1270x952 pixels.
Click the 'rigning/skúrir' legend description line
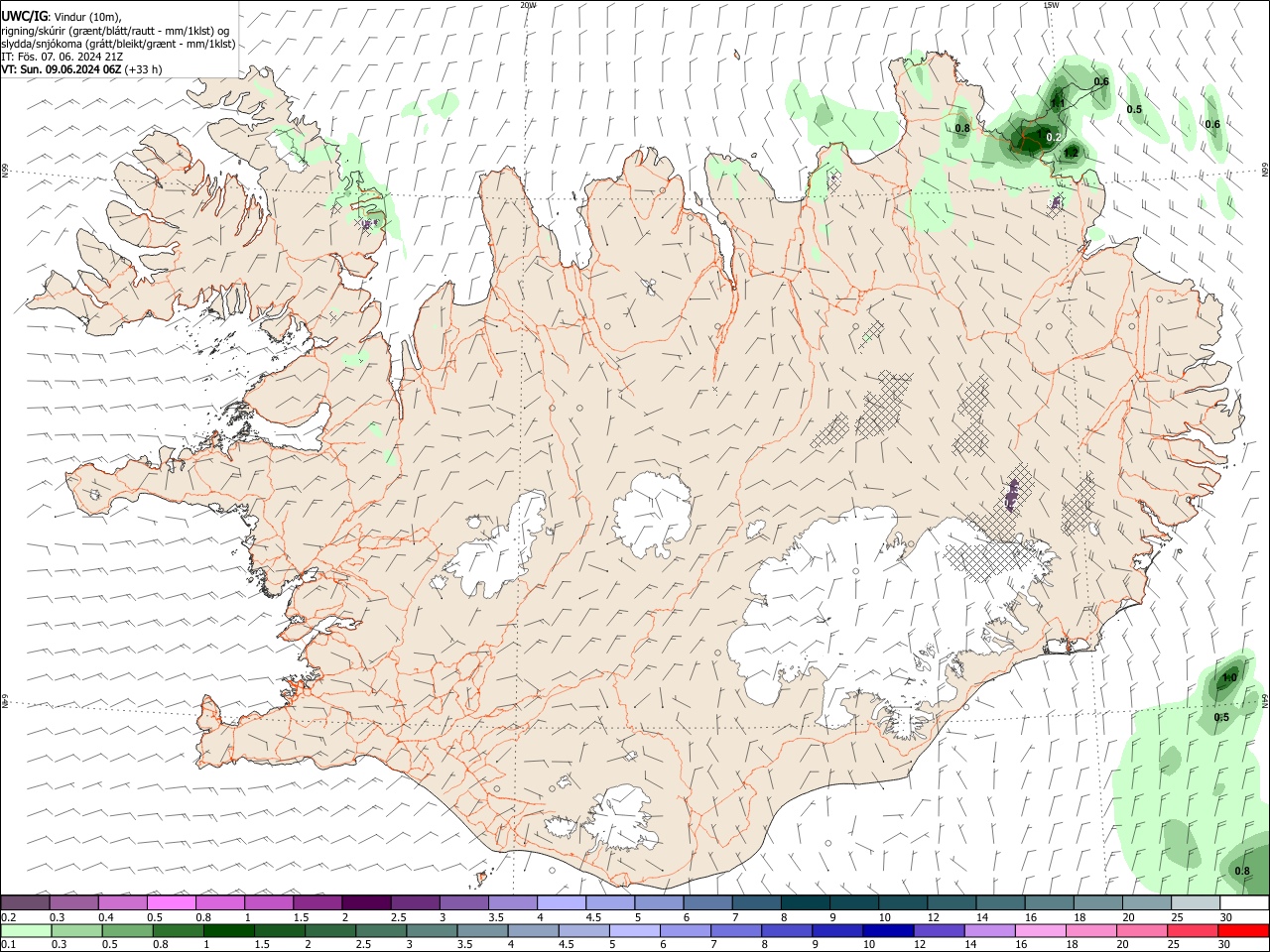tap(116, 31)
